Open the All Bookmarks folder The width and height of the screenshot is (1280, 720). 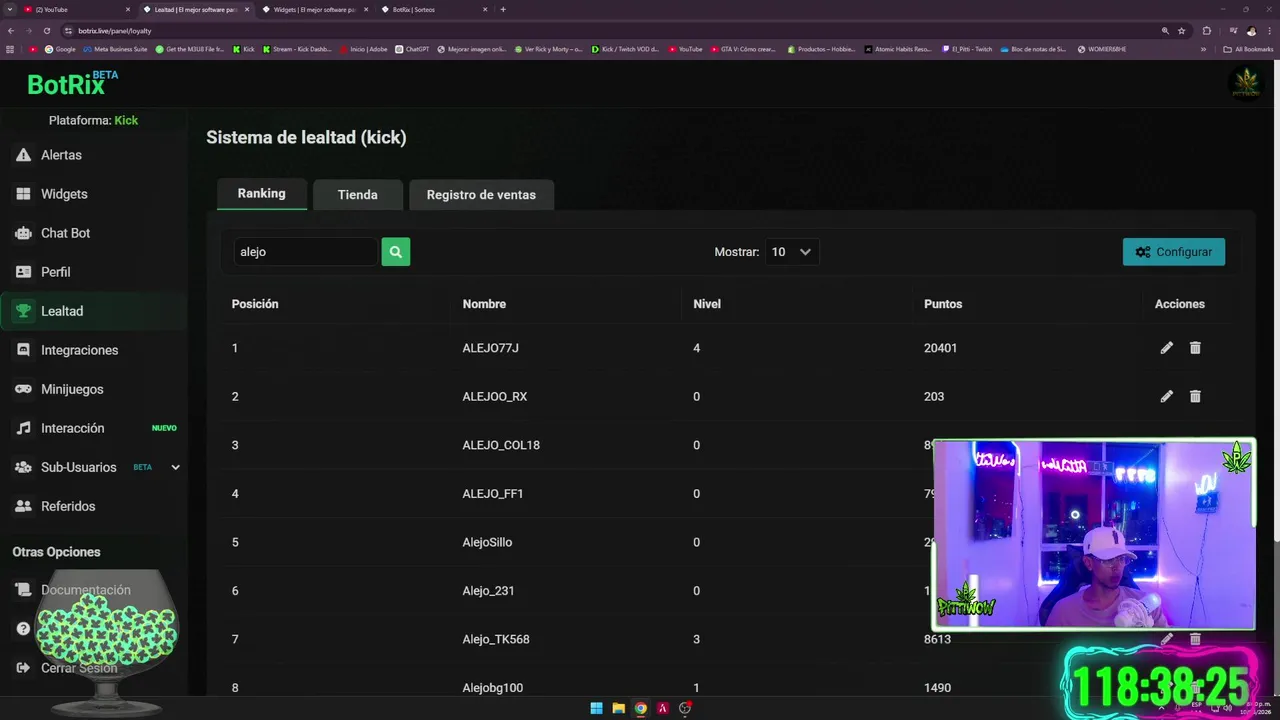coord(1248,49)
